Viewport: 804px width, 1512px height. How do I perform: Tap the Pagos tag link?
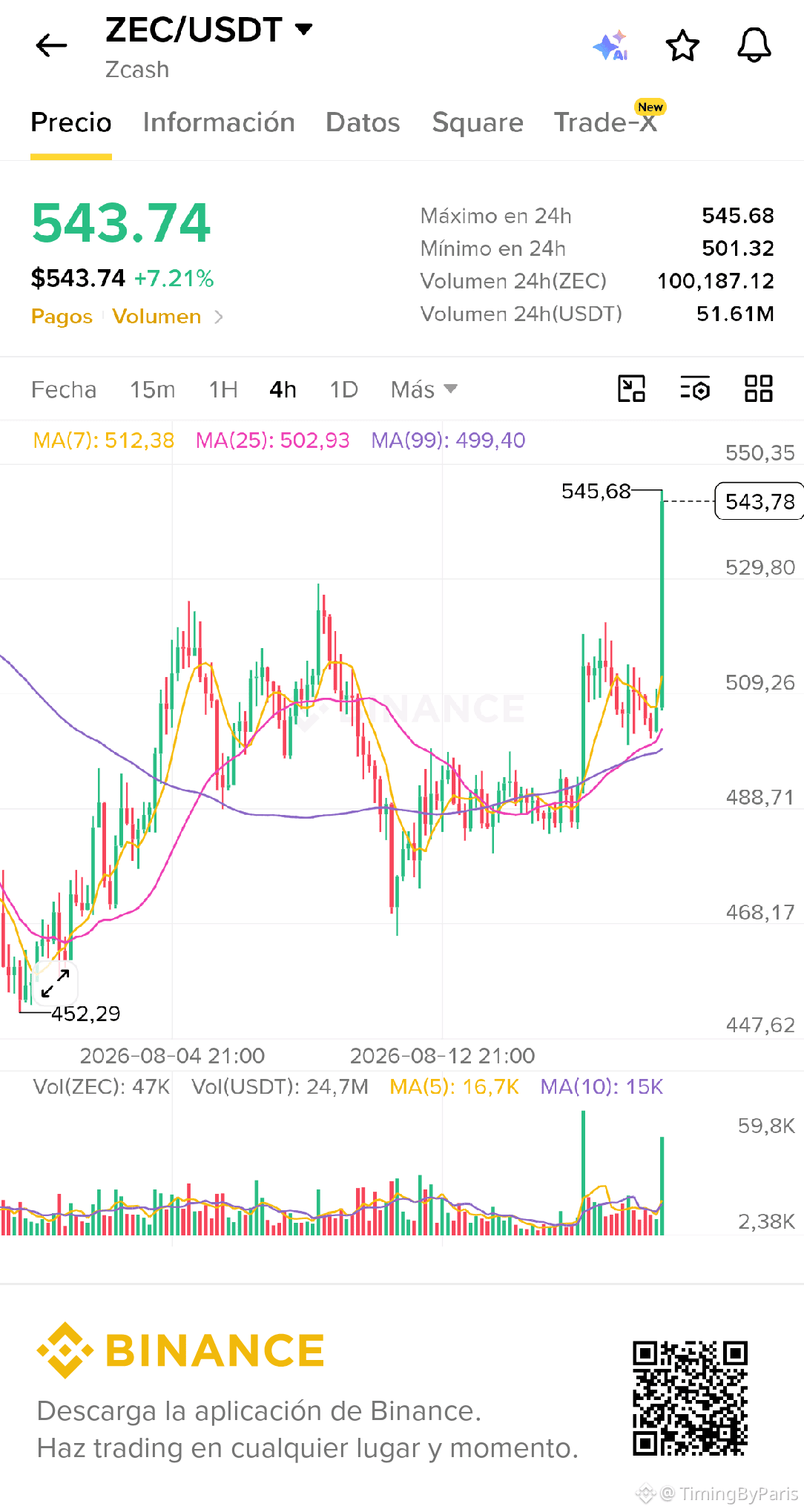pos(62,317)
